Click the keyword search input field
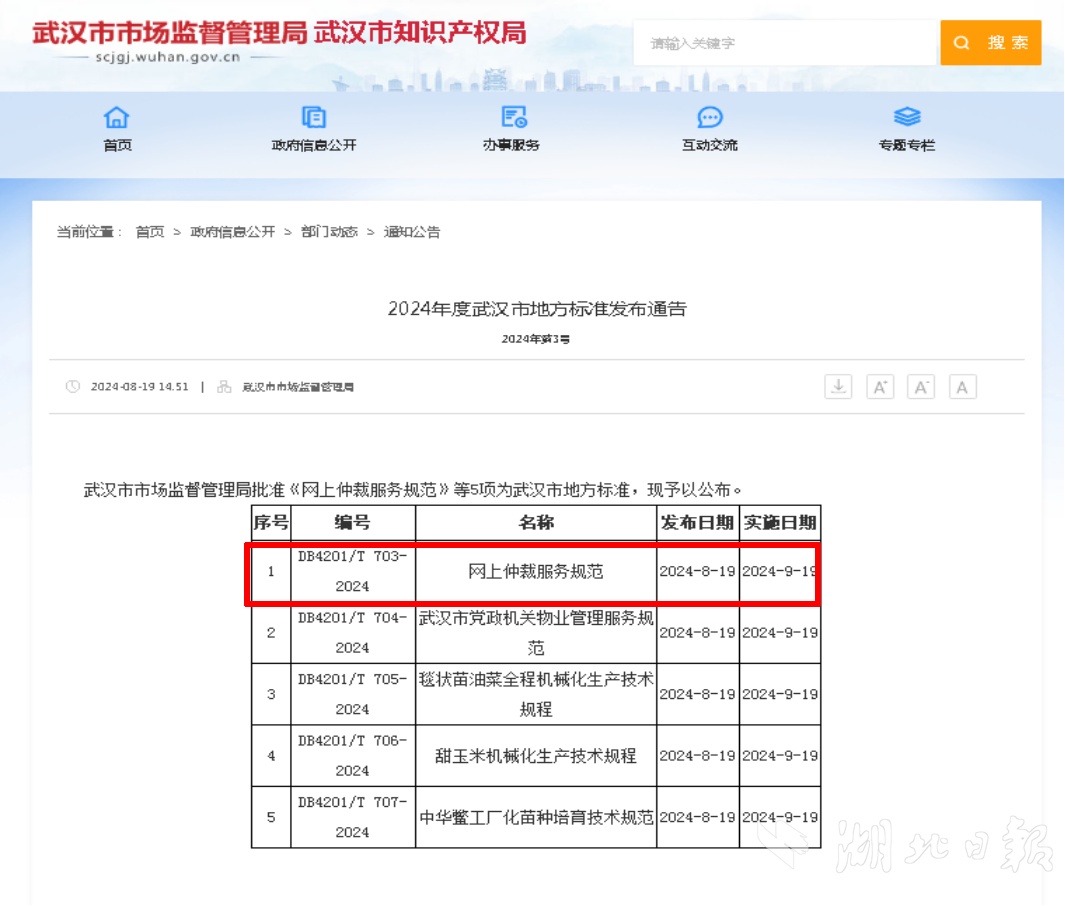 click(x=785, y=43)
